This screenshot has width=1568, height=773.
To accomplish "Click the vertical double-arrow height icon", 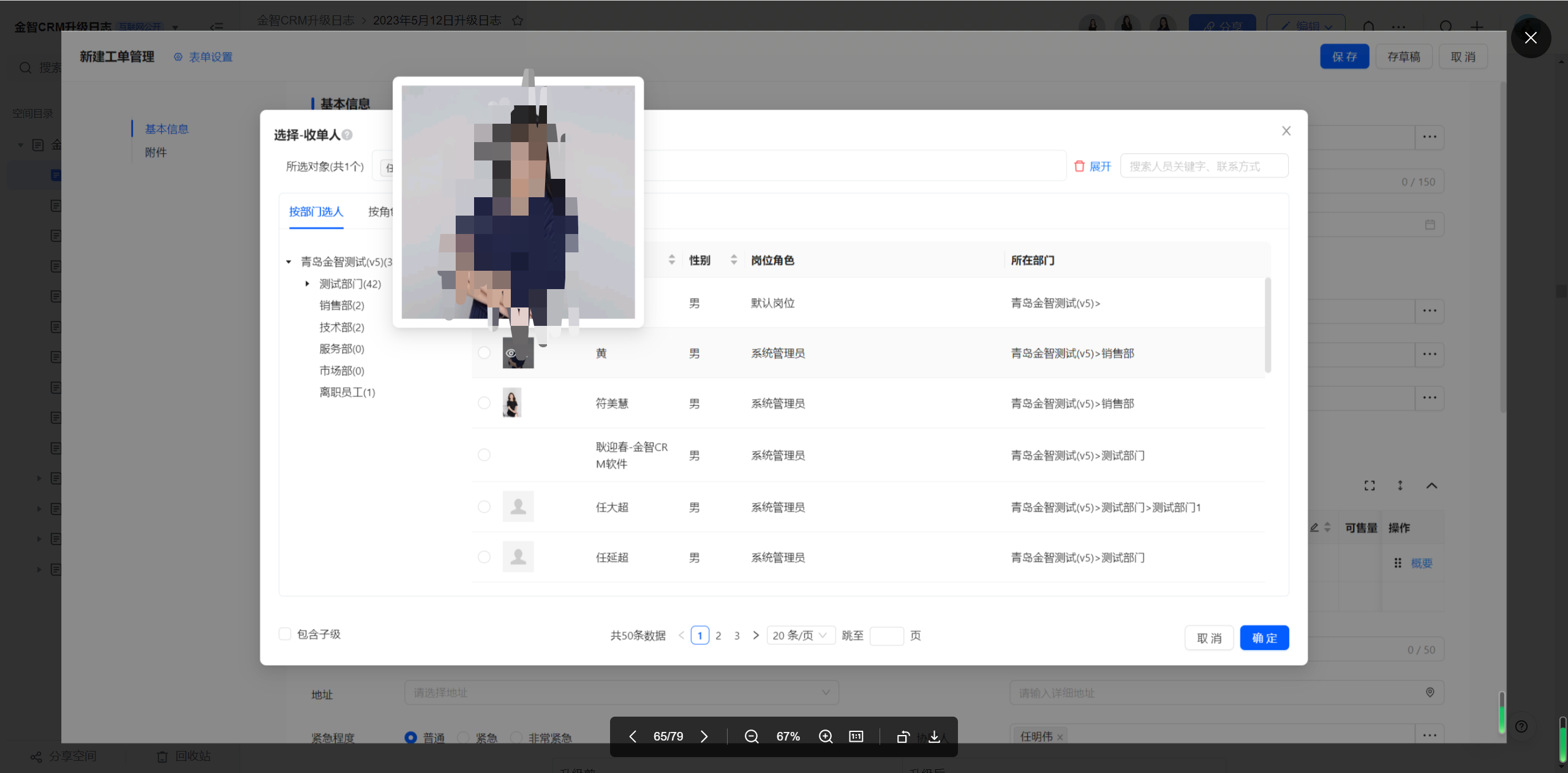I will [1400, 486].
